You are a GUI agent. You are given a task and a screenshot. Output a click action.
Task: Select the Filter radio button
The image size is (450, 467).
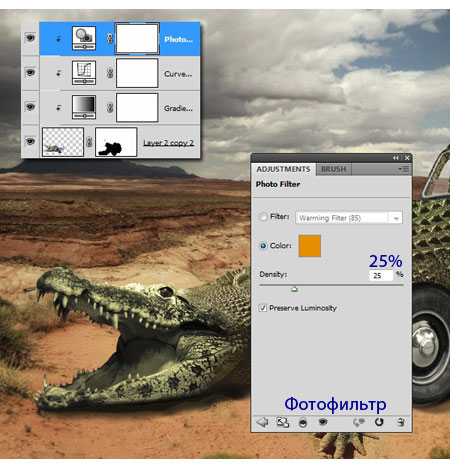[x=263, y=217]
